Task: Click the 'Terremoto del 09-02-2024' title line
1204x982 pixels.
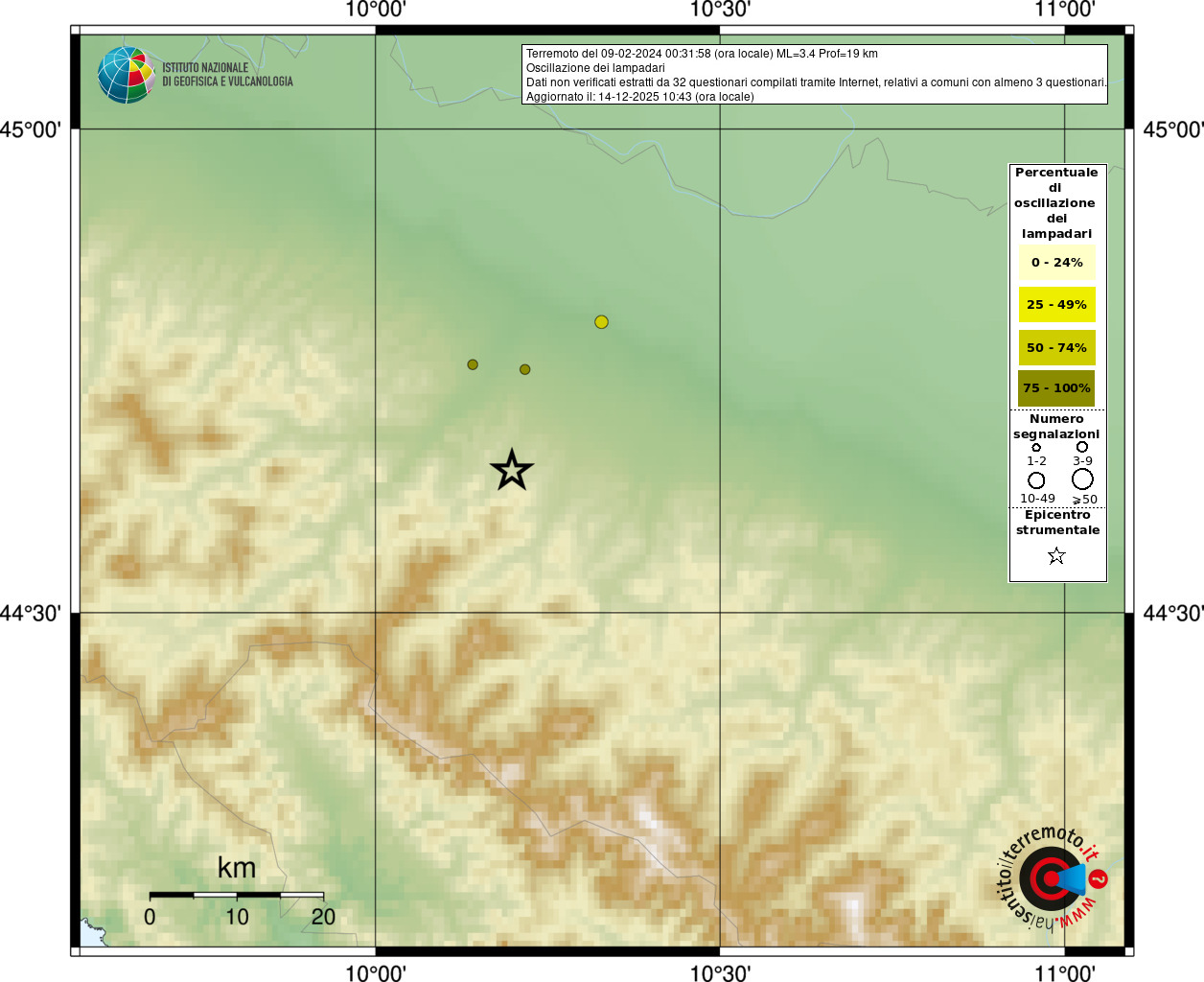Action: coord(702,54)
